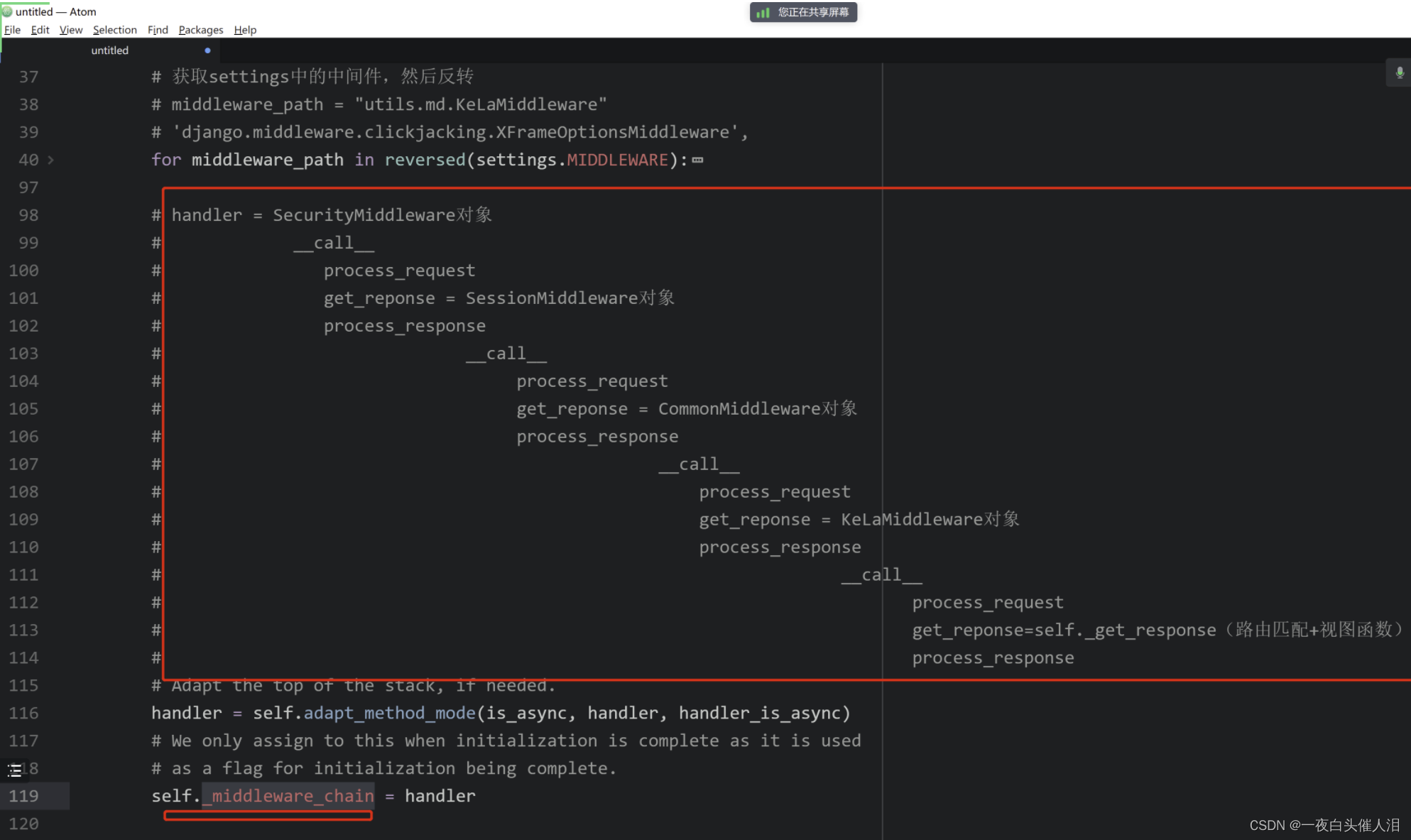Click the for keyword on line 40
The width and height of the screenshot is (1411, 840).
click(x=166, y=160)
